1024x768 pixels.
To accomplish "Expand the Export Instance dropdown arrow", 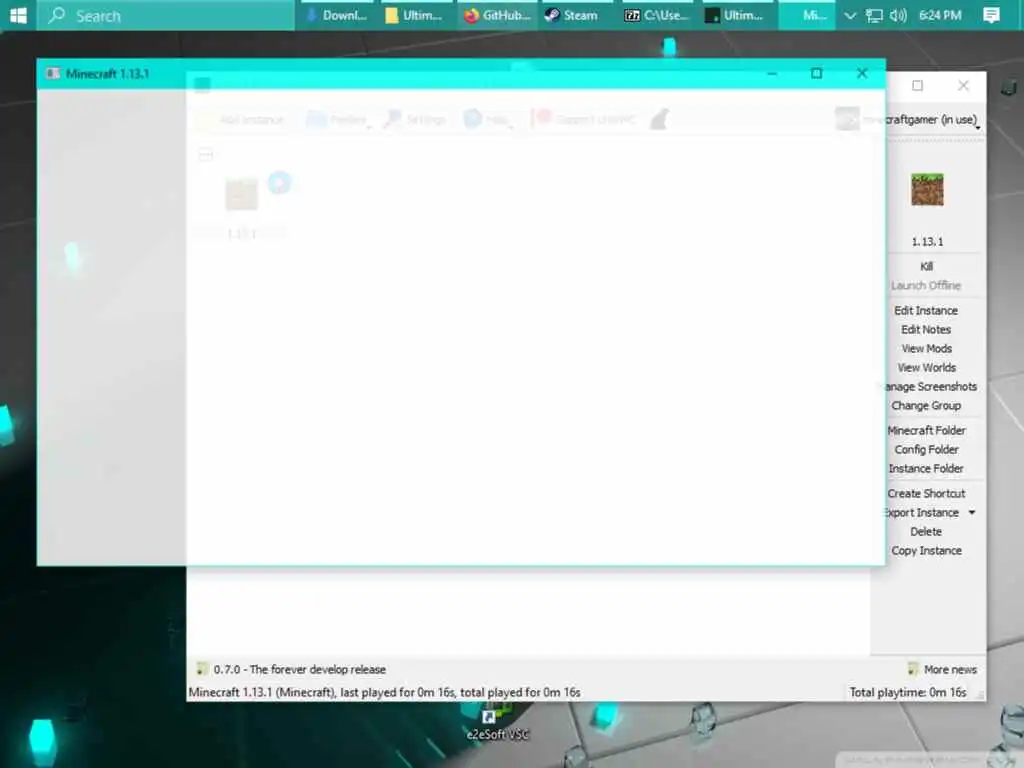I will [972, 513].
